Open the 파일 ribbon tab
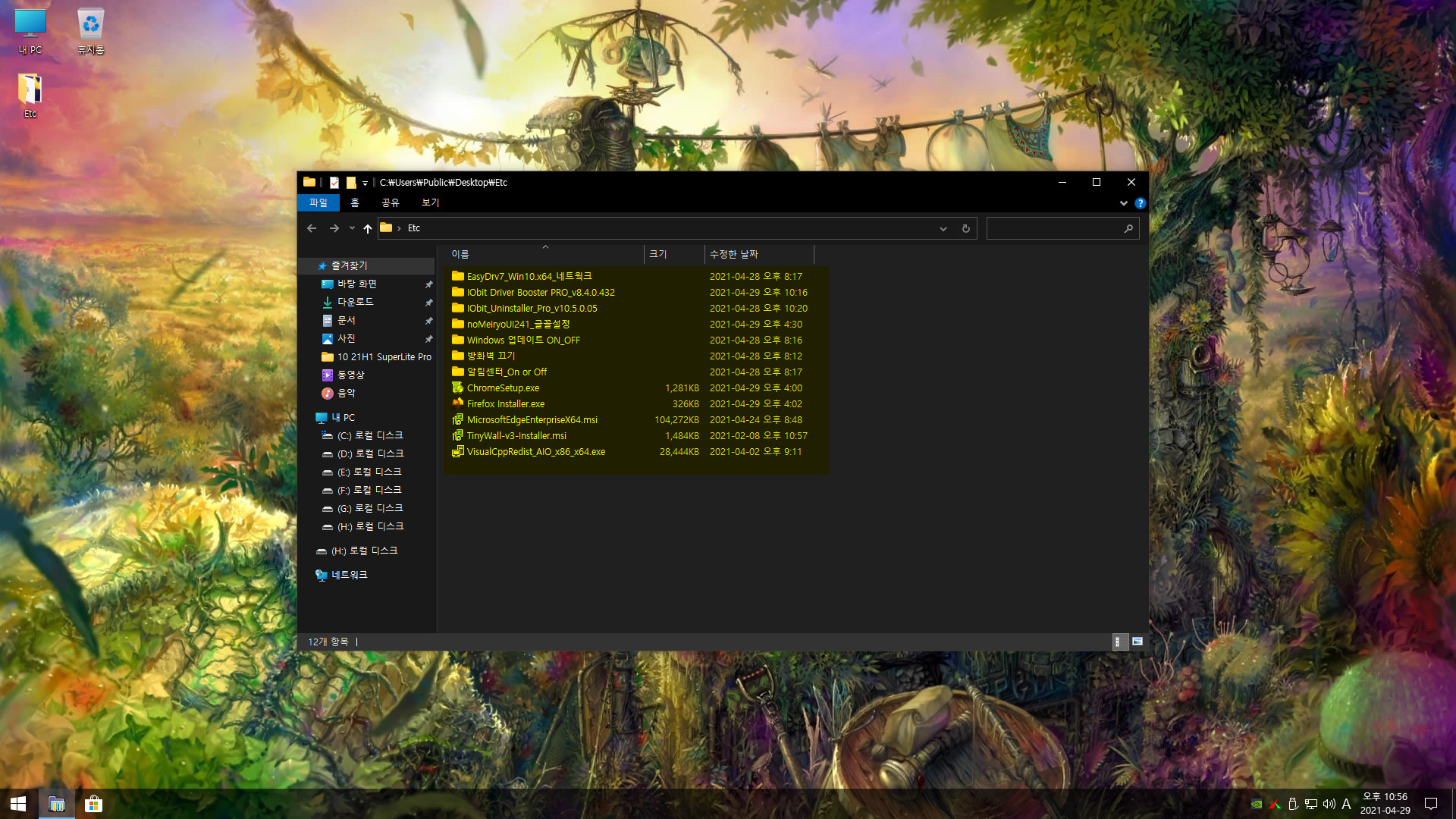Image resolution: width=1456 pixels, height=819 pixels. (318, 202)
